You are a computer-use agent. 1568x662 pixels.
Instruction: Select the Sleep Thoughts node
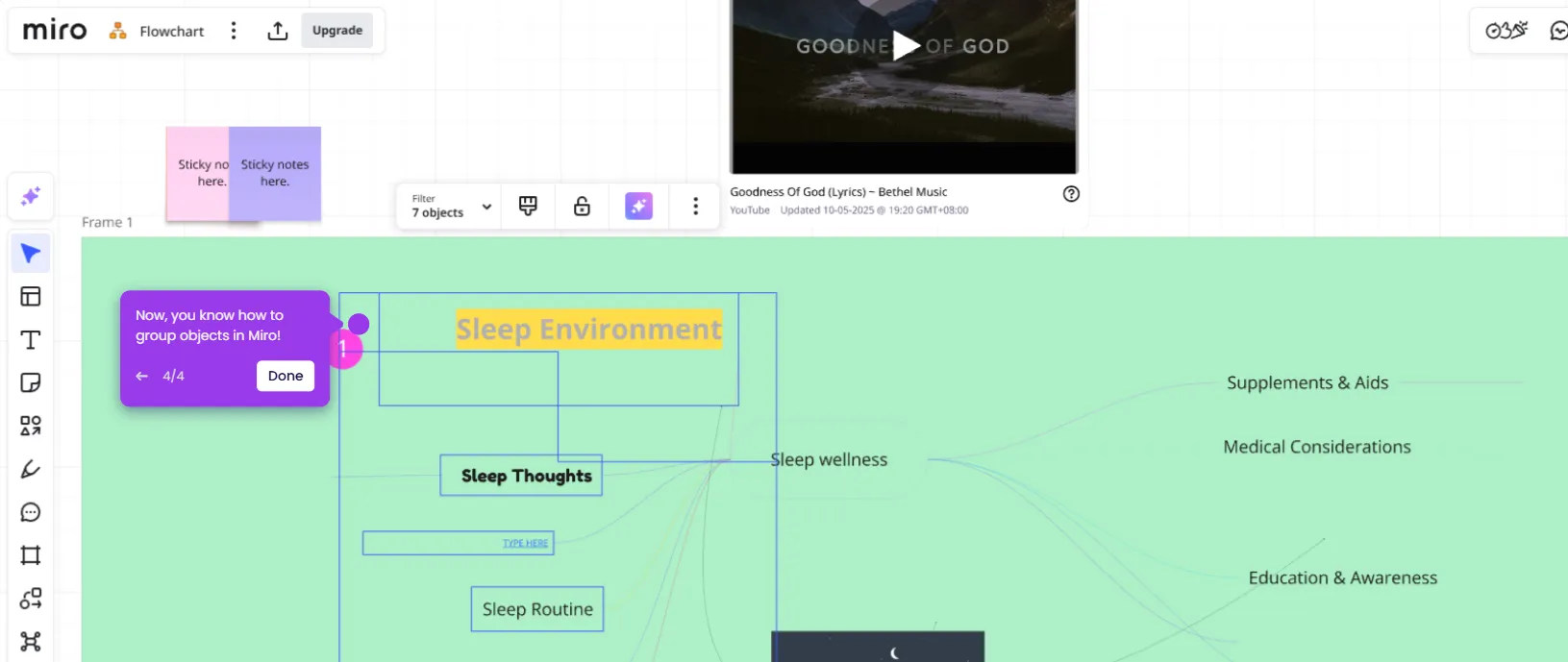click(x=521, y=476)
